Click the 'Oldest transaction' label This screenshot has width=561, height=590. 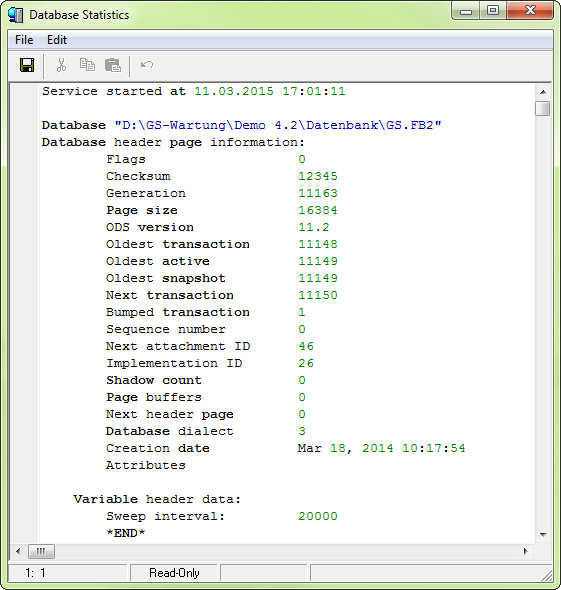(x=178, y=244)
